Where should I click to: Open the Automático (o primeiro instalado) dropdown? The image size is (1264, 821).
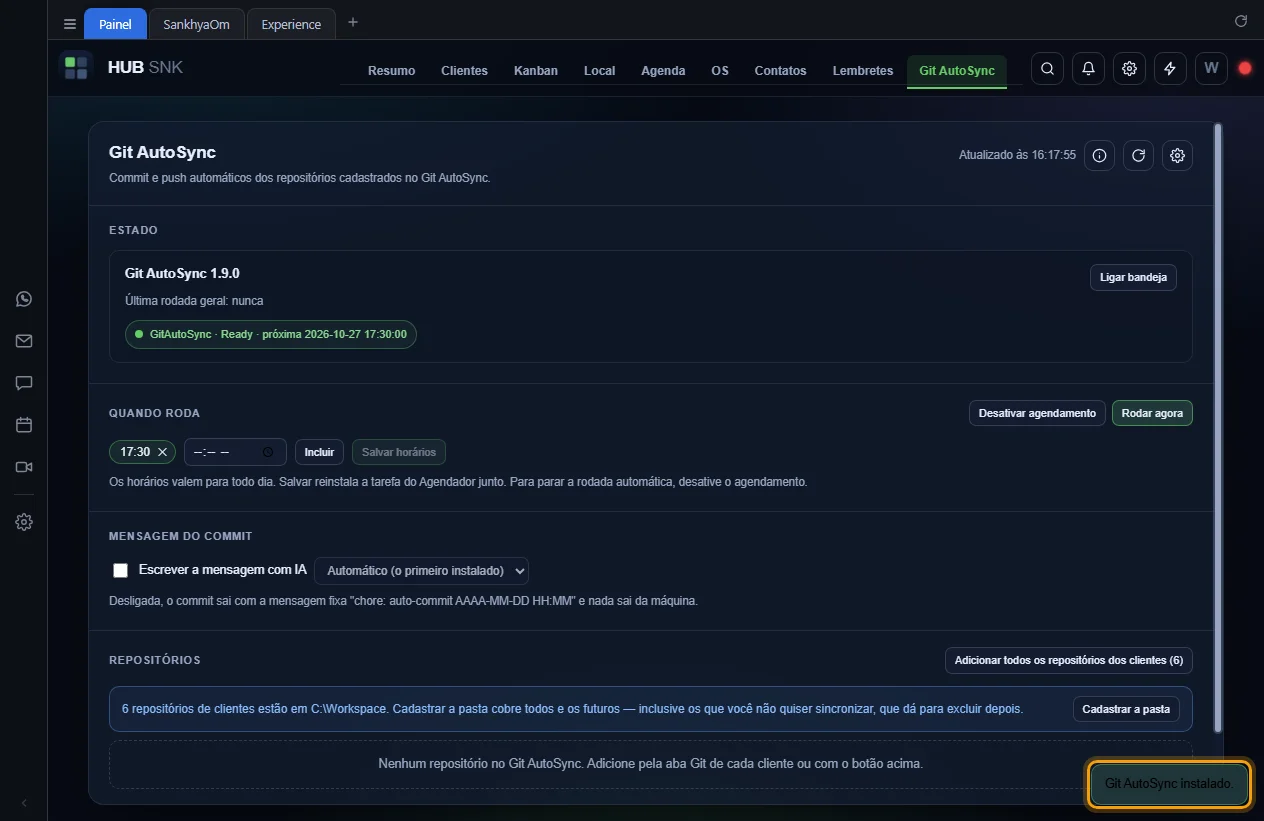[x=421, y=570]
